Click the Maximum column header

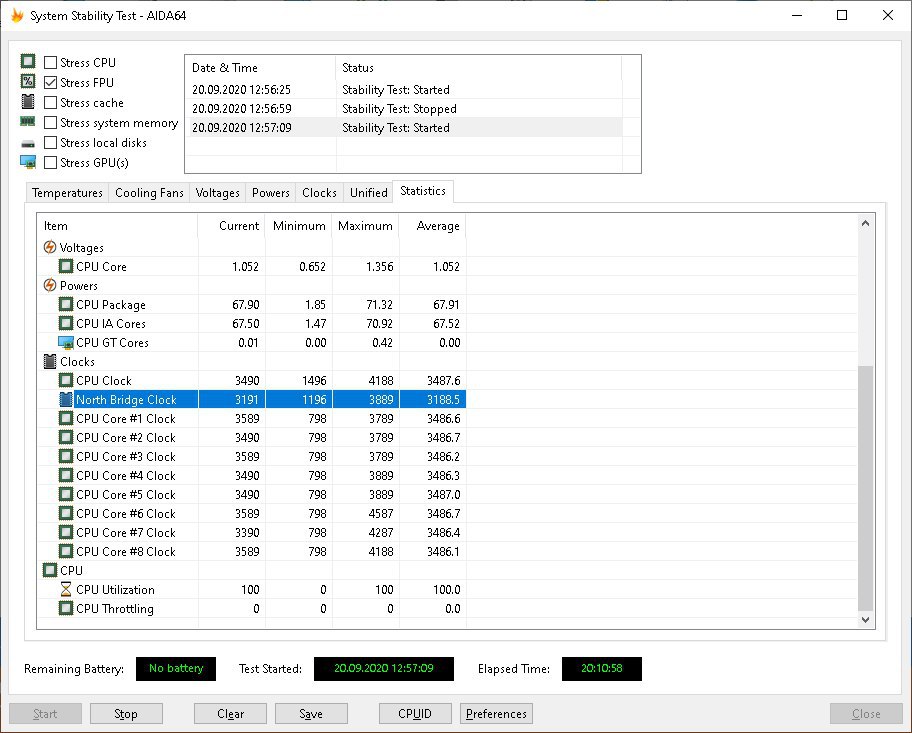pos(365,226)
